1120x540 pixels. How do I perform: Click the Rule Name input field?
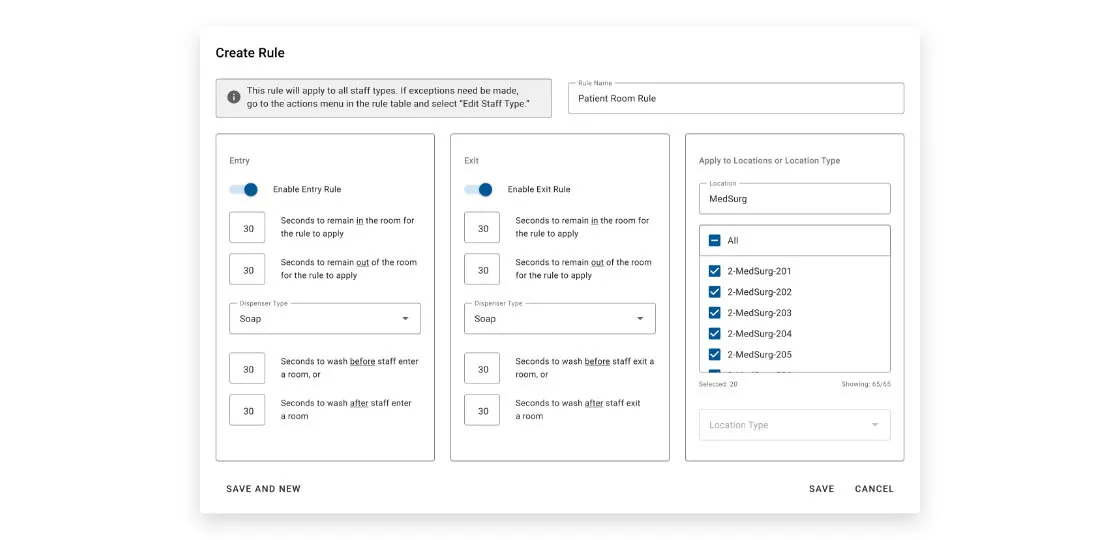pyautogui.click(x=735, y=98)
